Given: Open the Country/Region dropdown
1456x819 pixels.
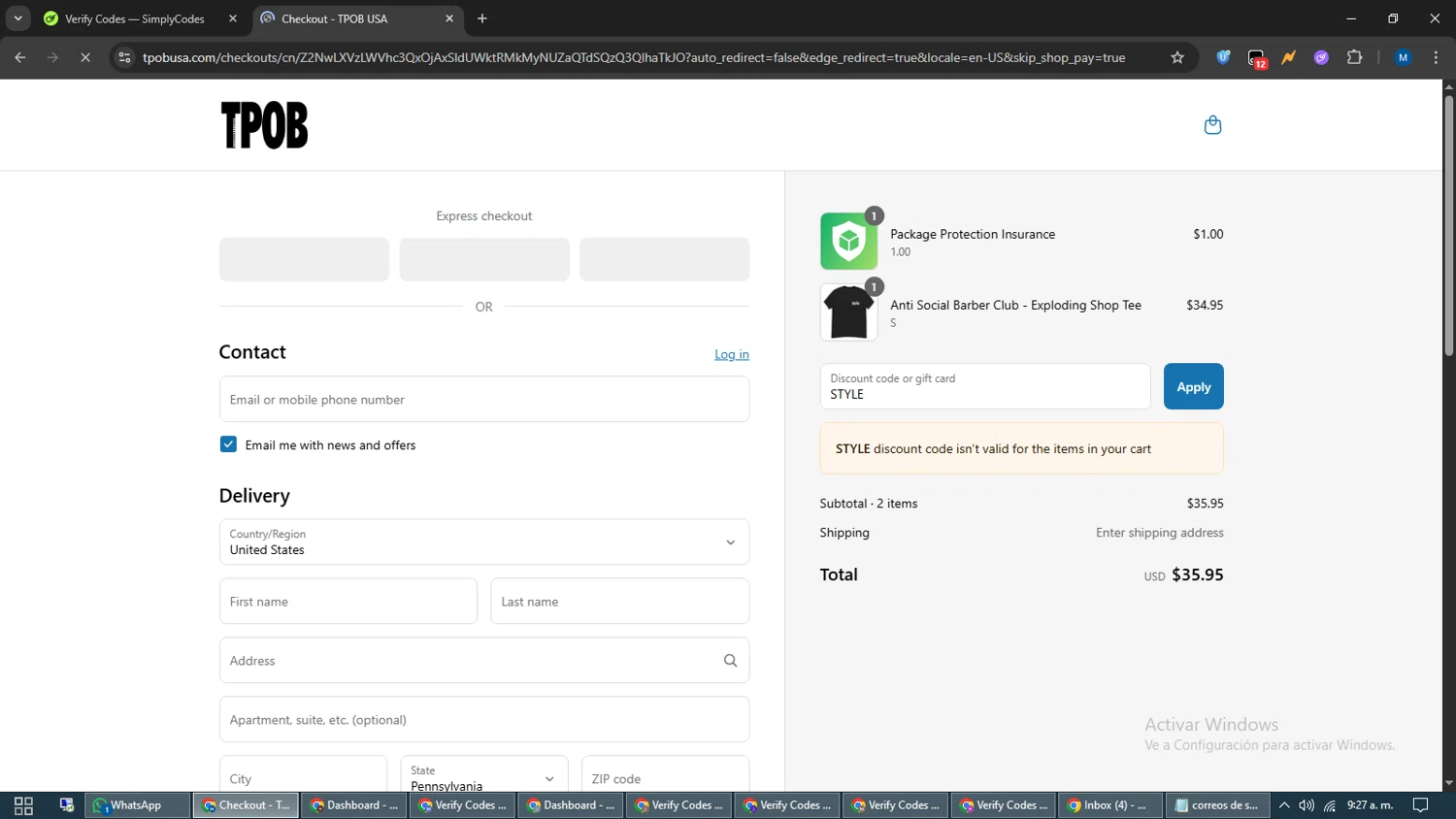Looking at the screenshot, I should [x=484, y=541].
